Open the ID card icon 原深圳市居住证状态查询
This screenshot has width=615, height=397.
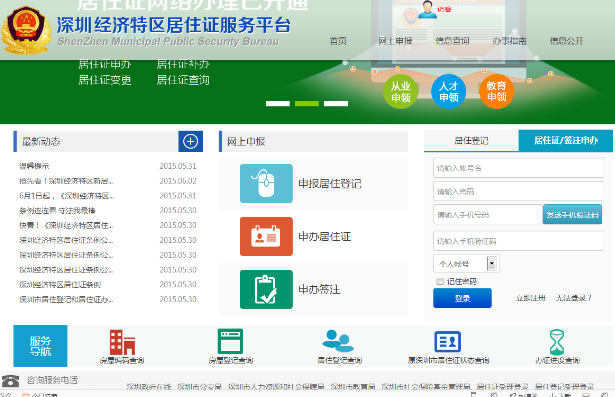(x=448, y=342)
